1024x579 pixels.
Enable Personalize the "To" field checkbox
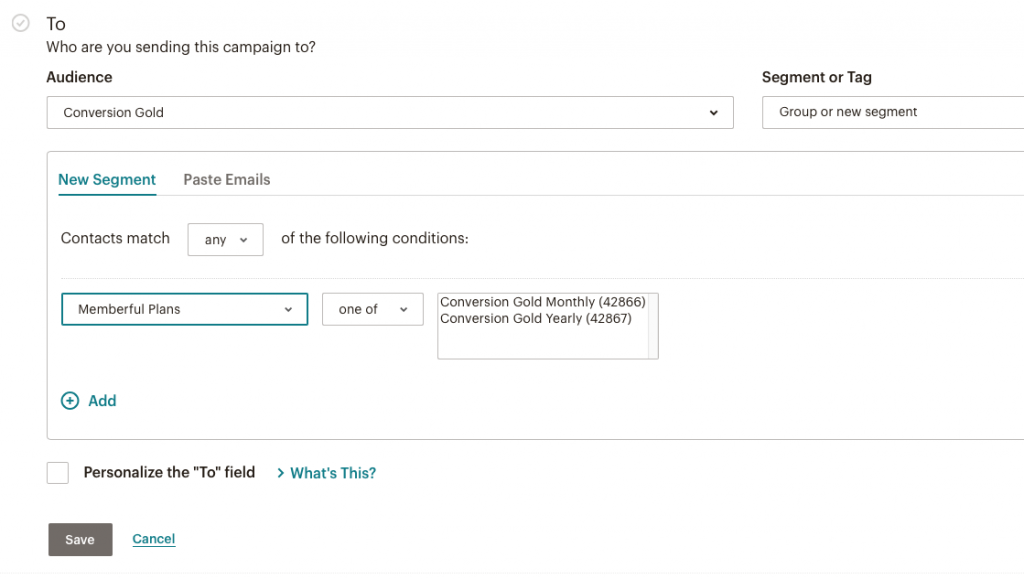57,473
